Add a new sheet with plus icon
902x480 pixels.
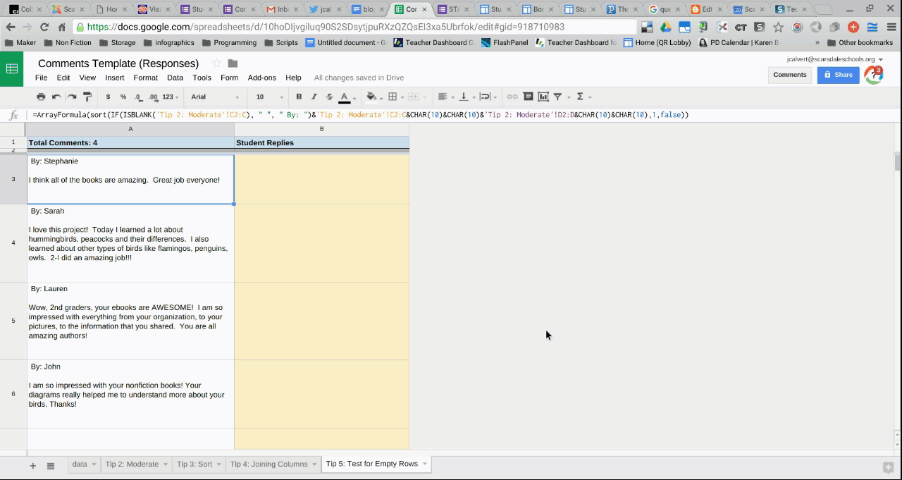pyautogui.click(x=32, y=465)
